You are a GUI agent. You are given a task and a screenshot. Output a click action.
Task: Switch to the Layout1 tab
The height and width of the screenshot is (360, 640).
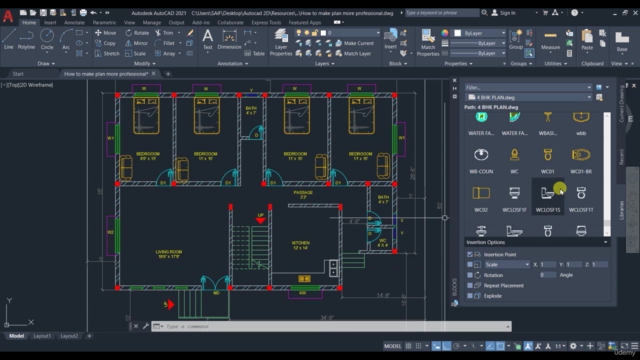coord(42,336)
